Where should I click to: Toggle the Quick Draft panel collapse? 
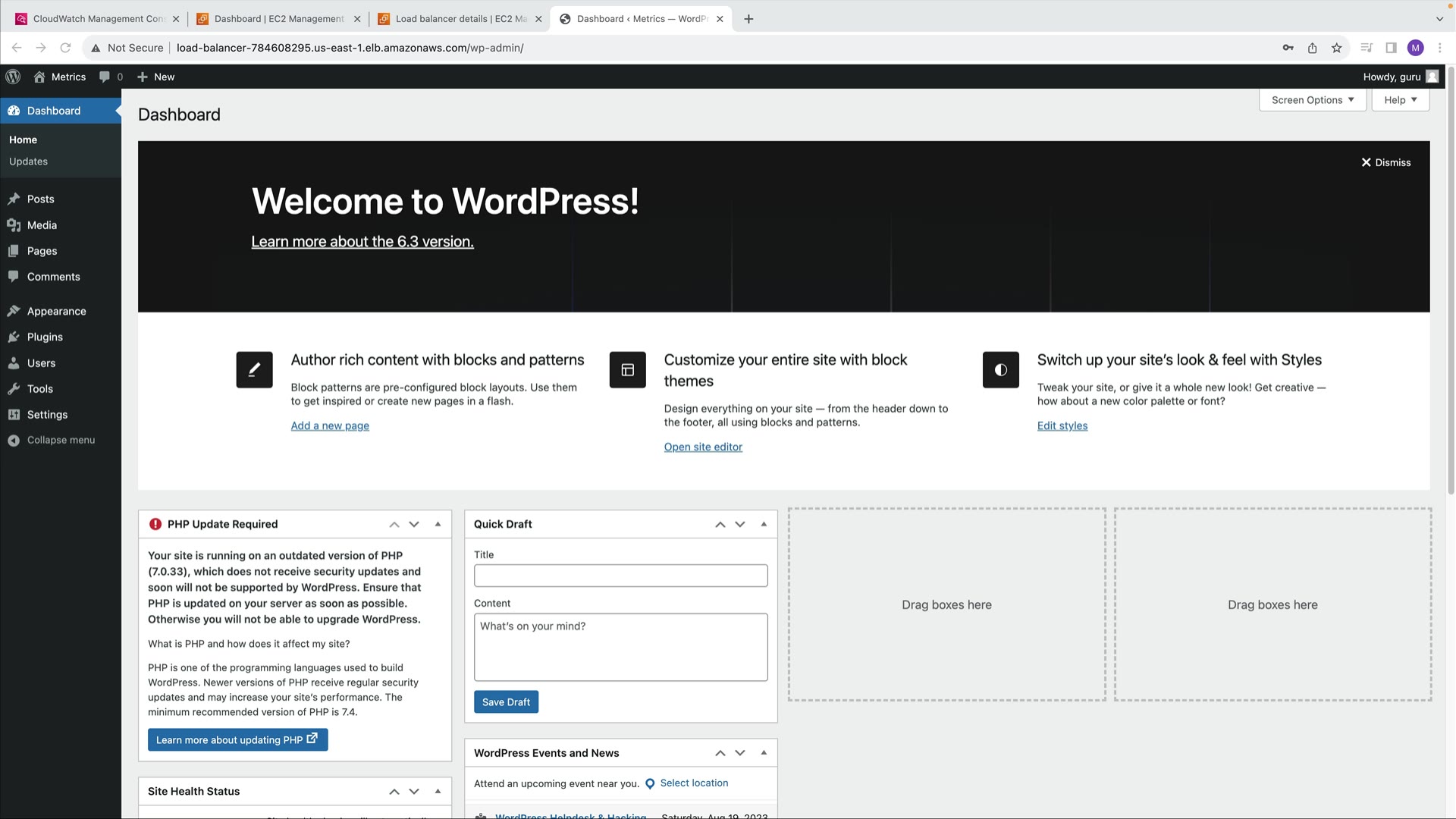pos(764,524)
